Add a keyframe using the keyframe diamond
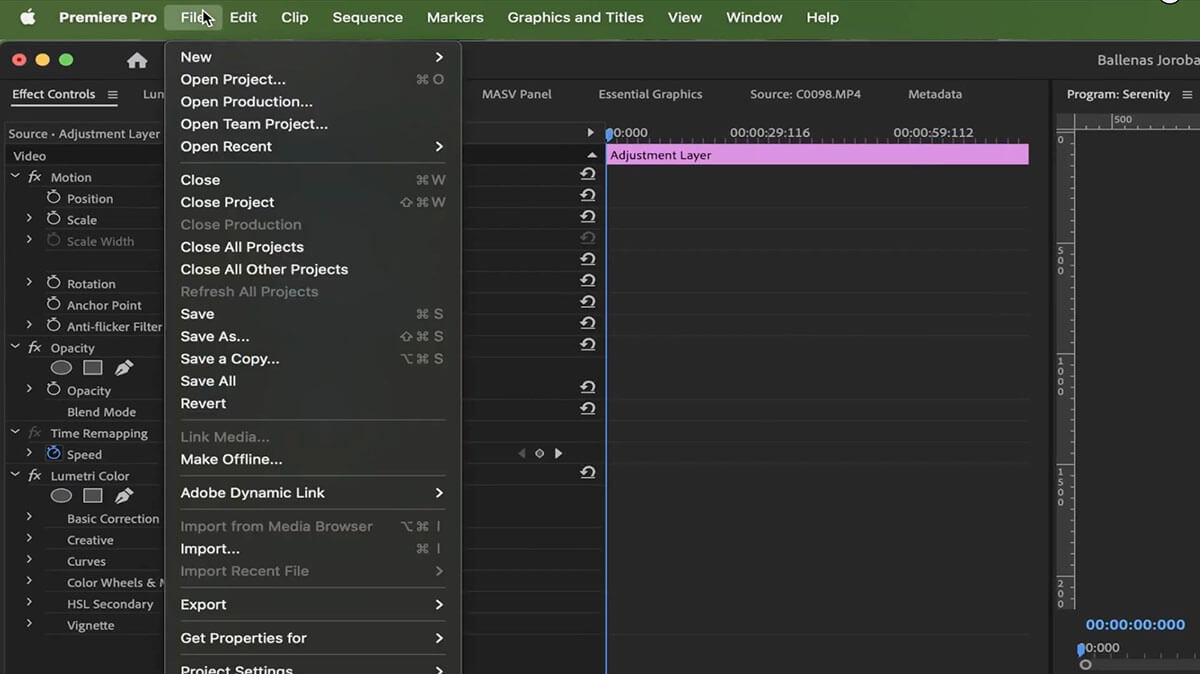This screenshot has width=1200, height=674. coord(539,453)
